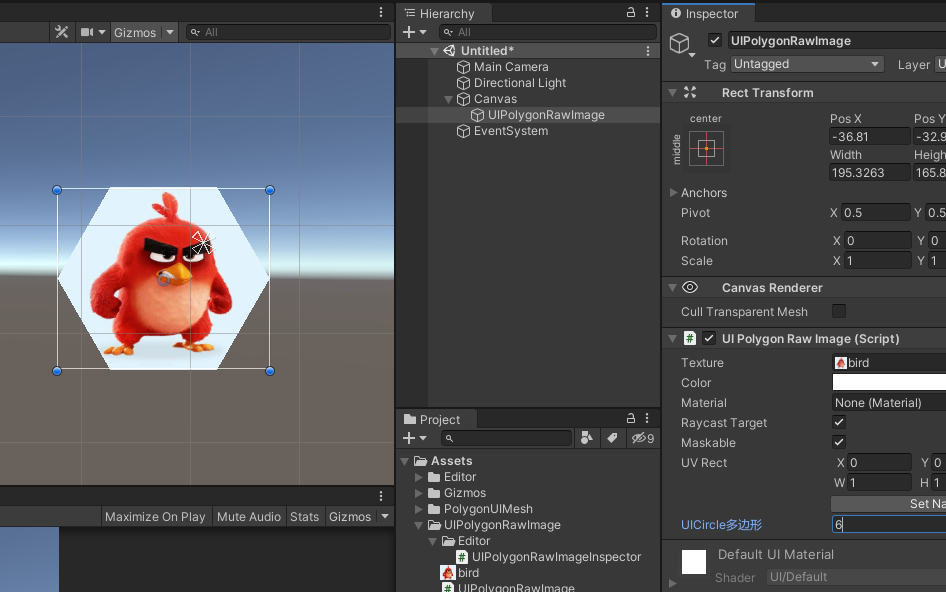Open the Scene view tools (wrench) icon
This screenshot has width=946, height=592.
point(61,31)
